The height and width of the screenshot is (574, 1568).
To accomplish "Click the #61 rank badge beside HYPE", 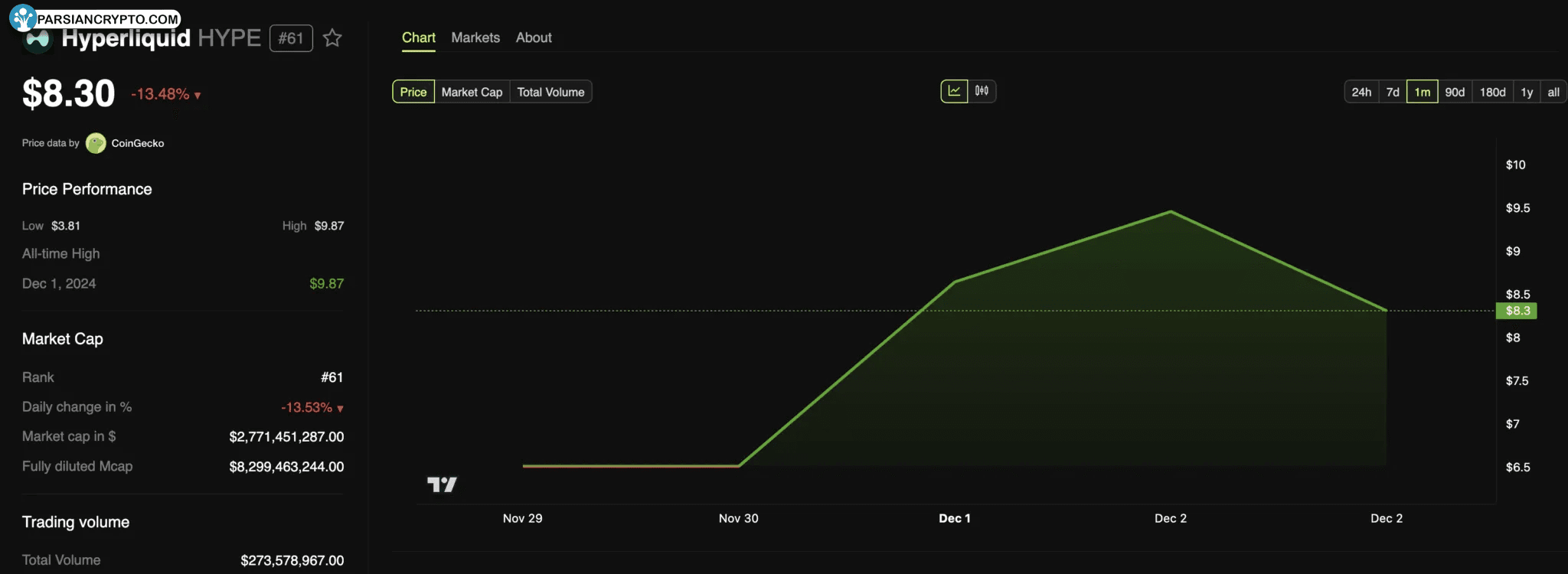I will 291,38.
